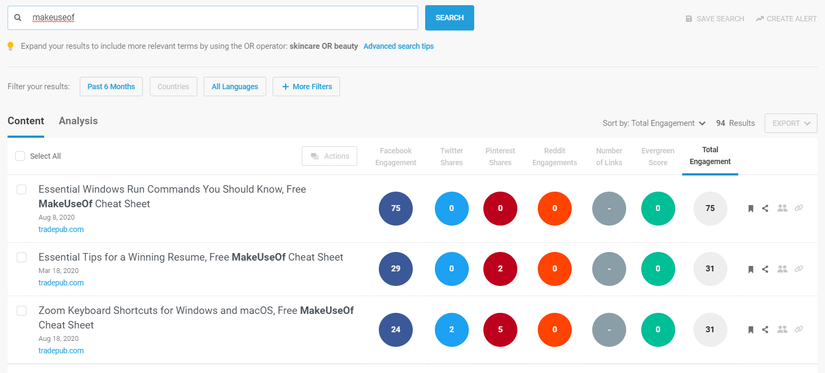Tick checkbox for Zoom Keyboard Shortcuts article

tap(22, 310)
